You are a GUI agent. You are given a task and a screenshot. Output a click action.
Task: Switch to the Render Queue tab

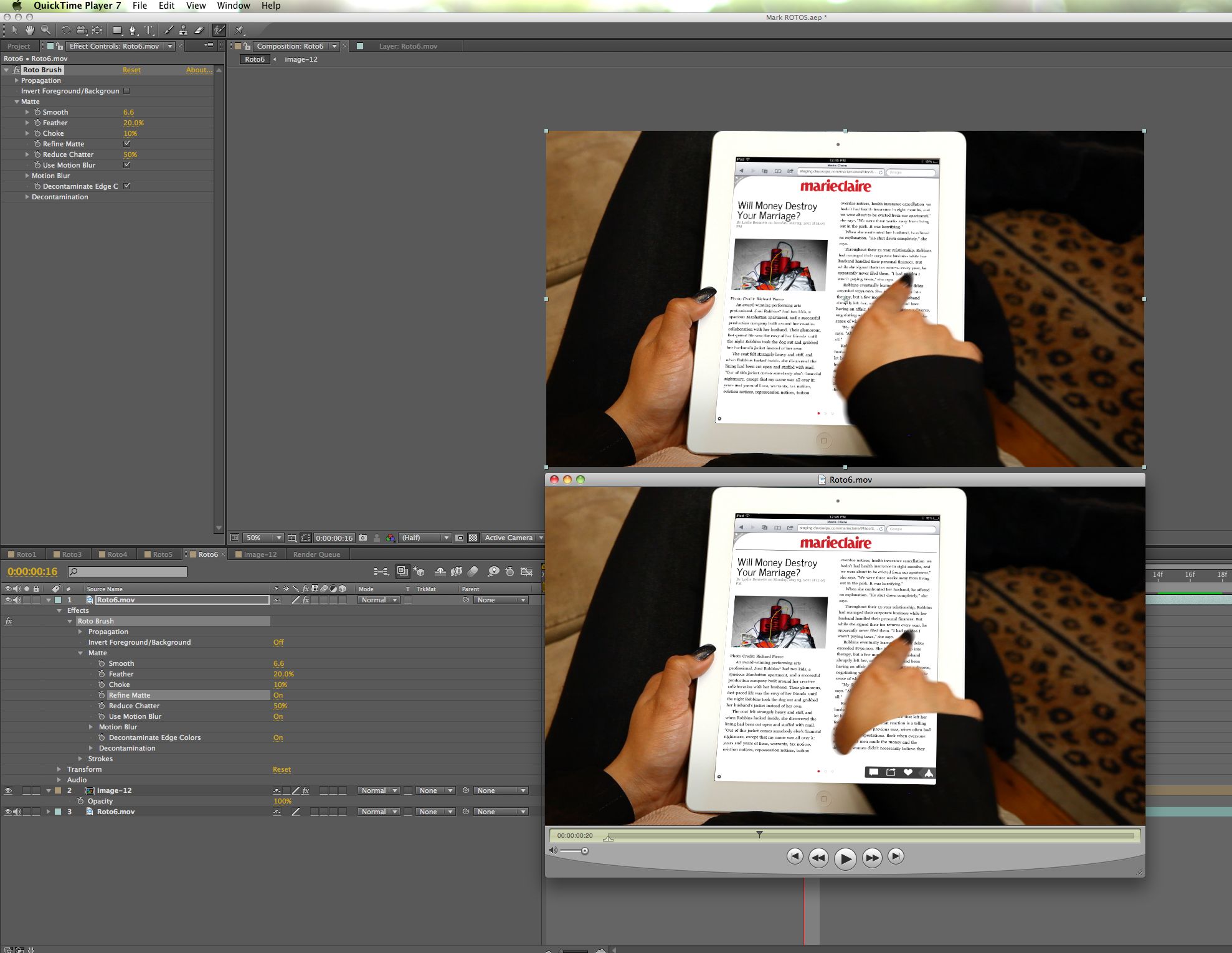coord(316,554)
